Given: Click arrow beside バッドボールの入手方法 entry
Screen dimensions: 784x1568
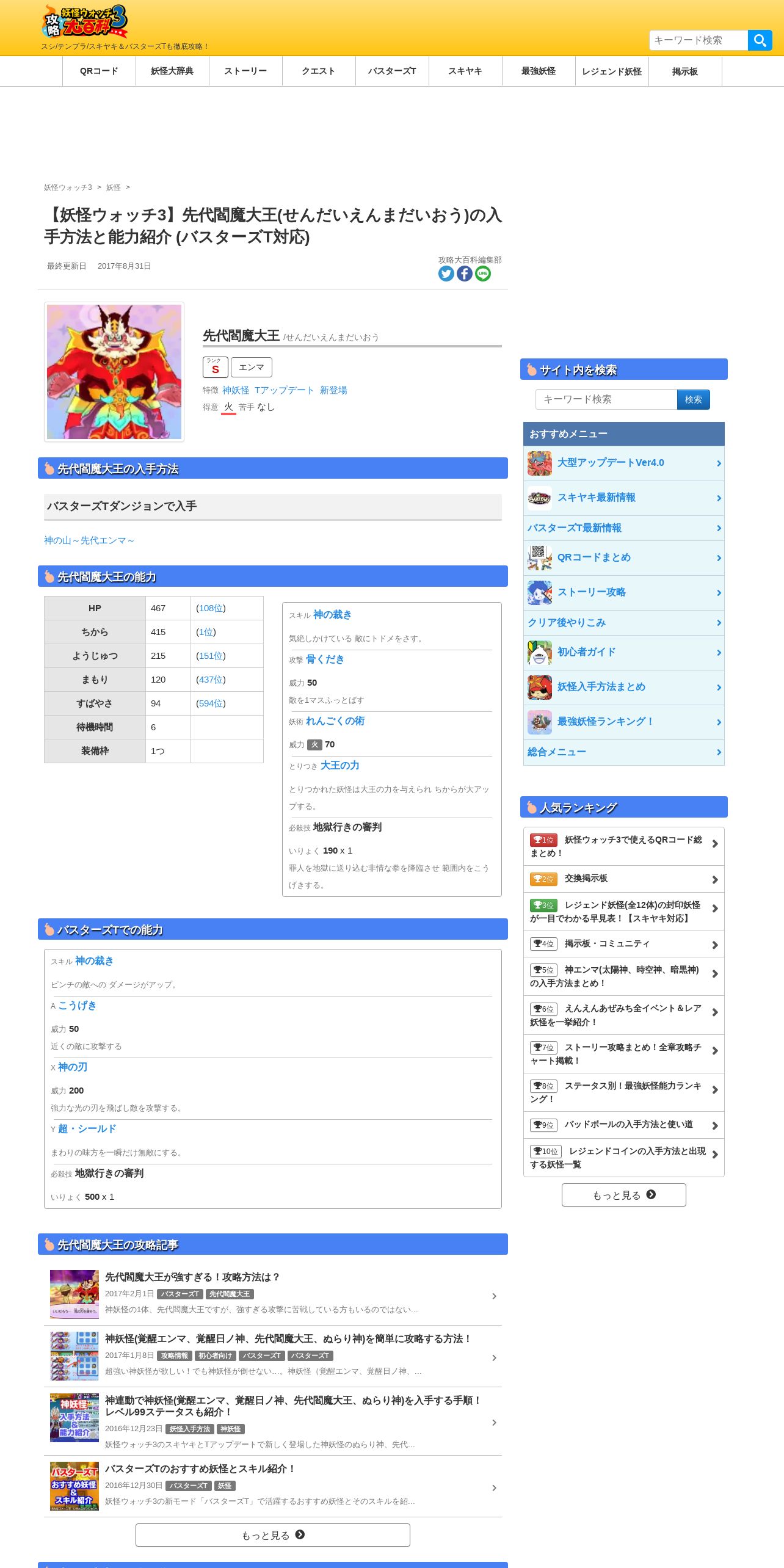Looking at the screenshot, I should [715, 1126].
